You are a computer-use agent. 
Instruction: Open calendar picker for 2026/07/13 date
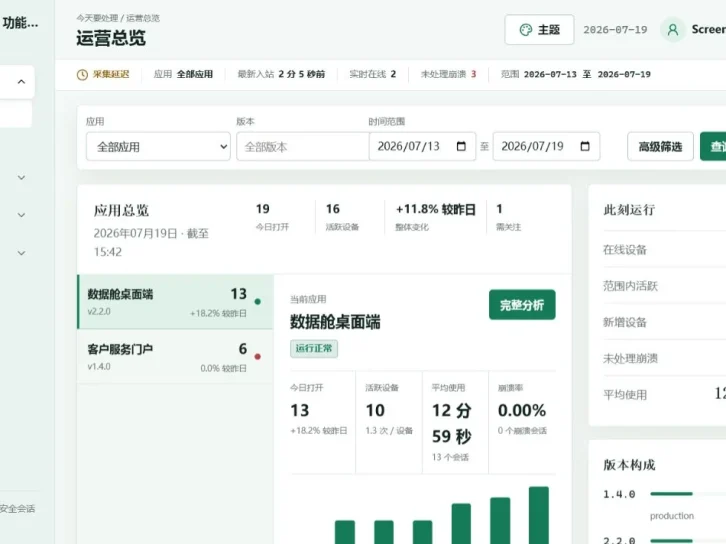pyautogui.click(x=461, y=146)
